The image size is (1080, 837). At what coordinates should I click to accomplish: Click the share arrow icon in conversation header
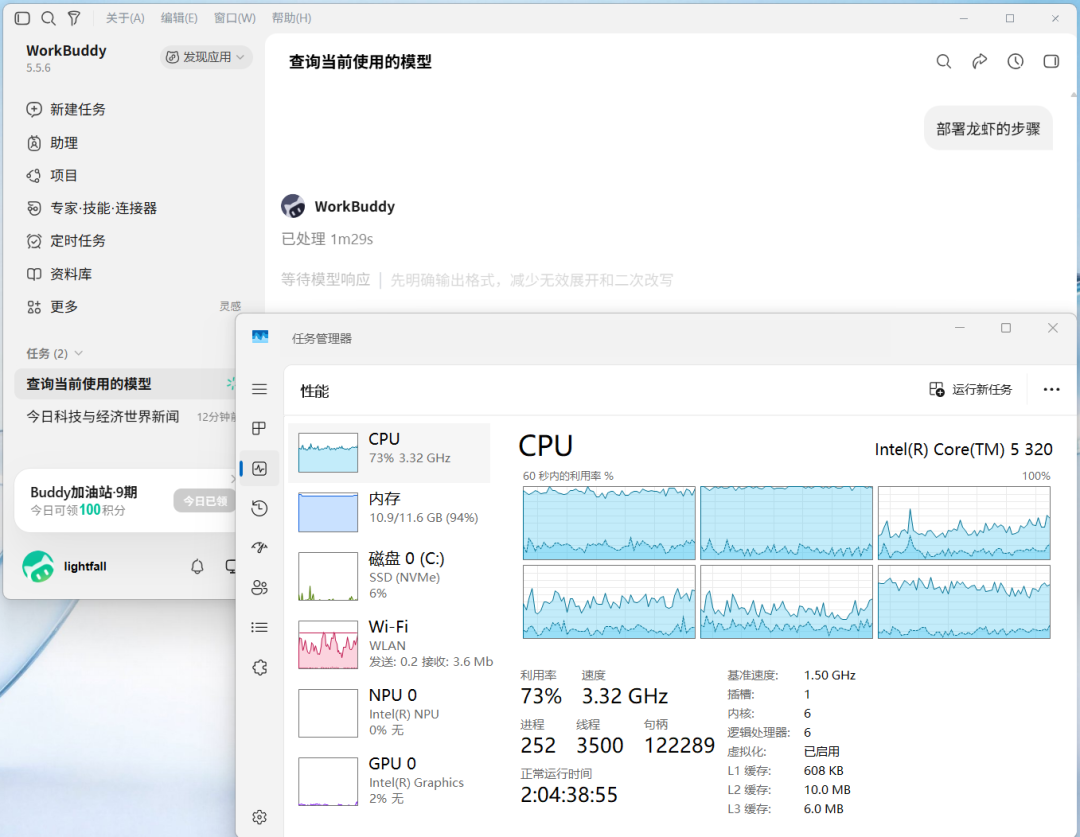pyautogui.click(x=979, y=62)
